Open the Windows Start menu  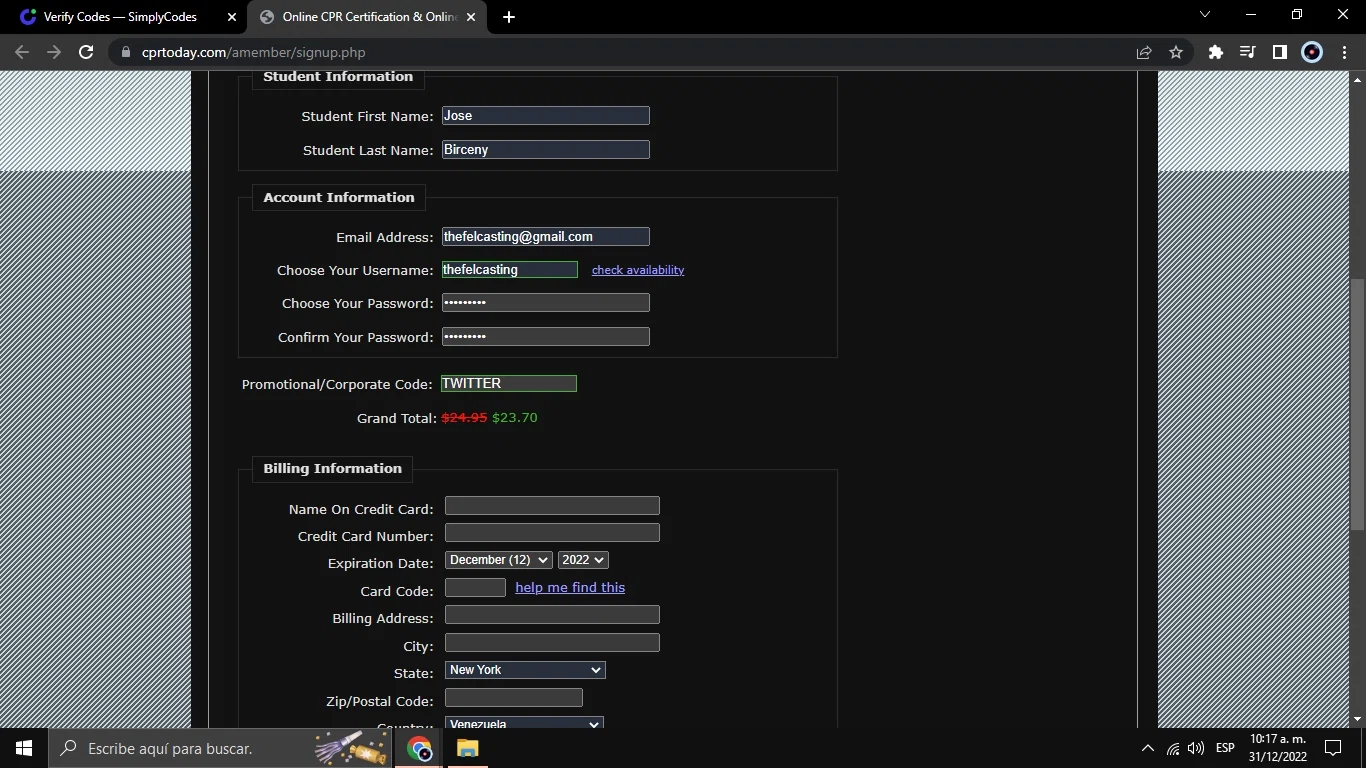click(24, 748)
